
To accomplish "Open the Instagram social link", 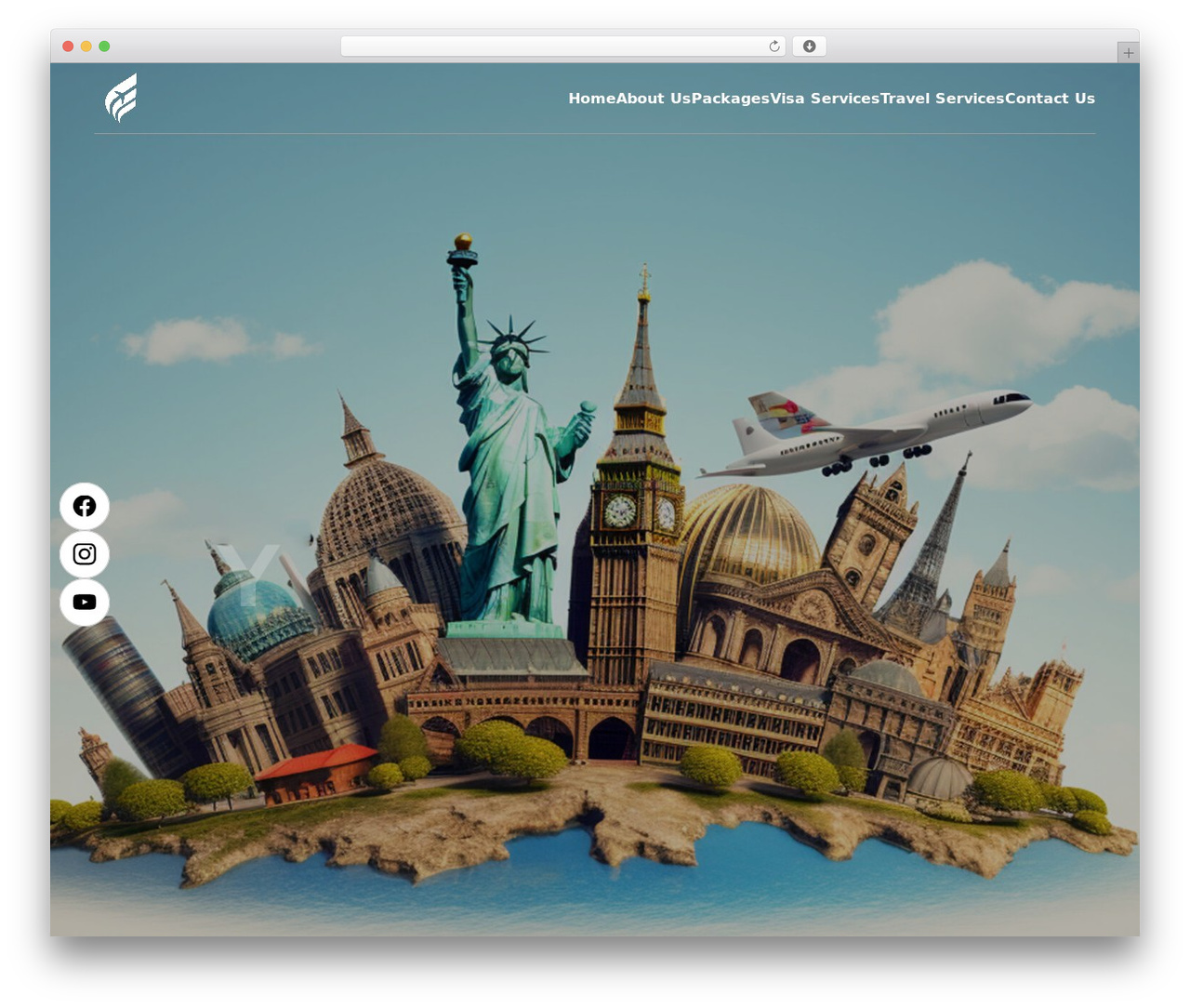I will pyautogui.click(x=85, y=554).
